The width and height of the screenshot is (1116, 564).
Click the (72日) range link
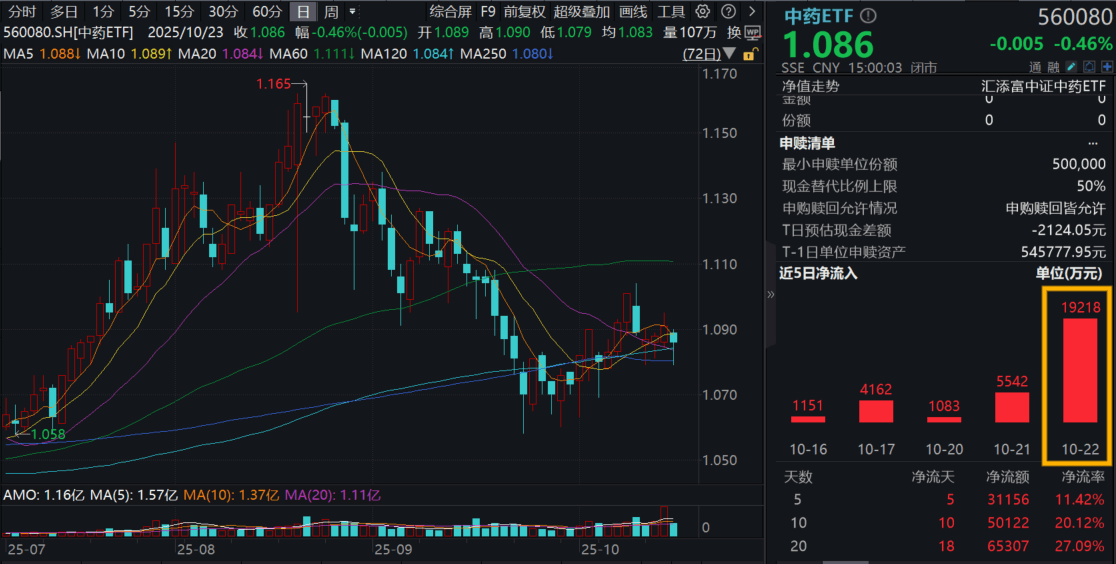click(701, 54)
